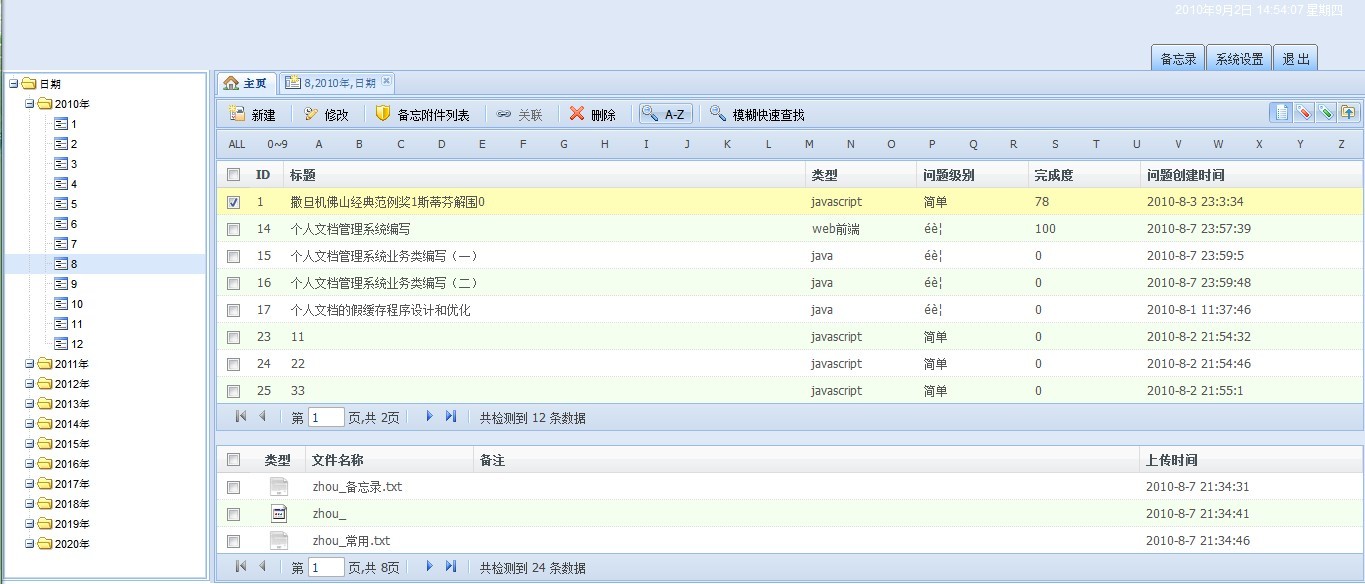Expand the 2011年 folder node
Screen dimensions: 1365x584
(27, 364)
